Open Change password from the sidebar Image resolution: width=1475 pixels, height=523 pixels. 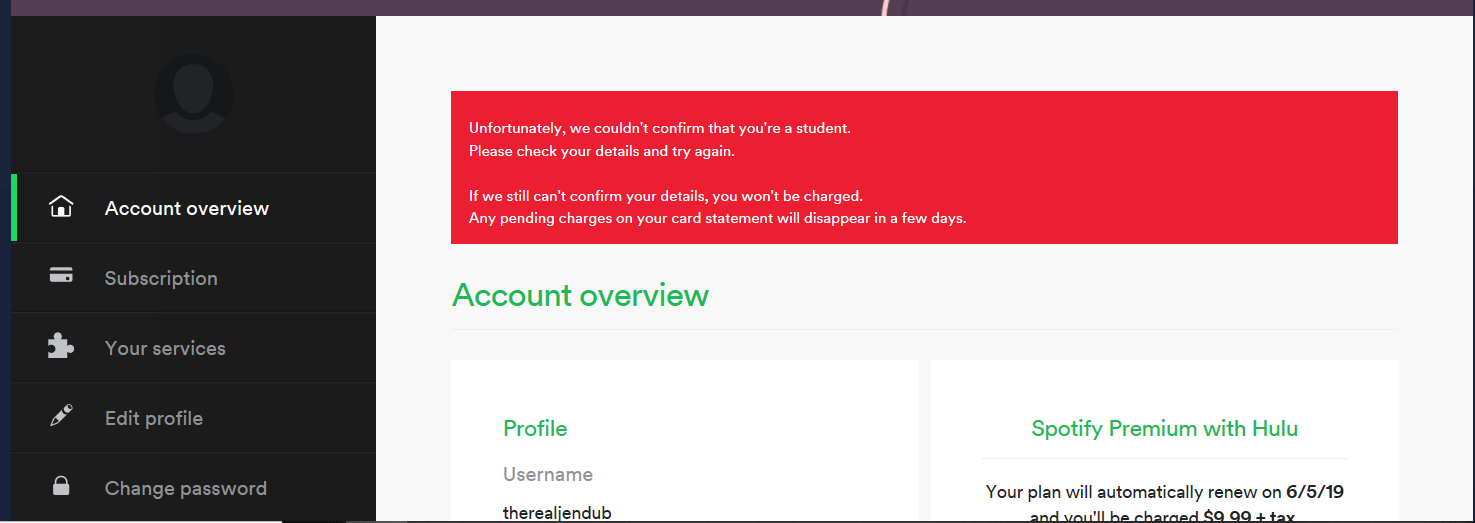[x=186, y=488]
